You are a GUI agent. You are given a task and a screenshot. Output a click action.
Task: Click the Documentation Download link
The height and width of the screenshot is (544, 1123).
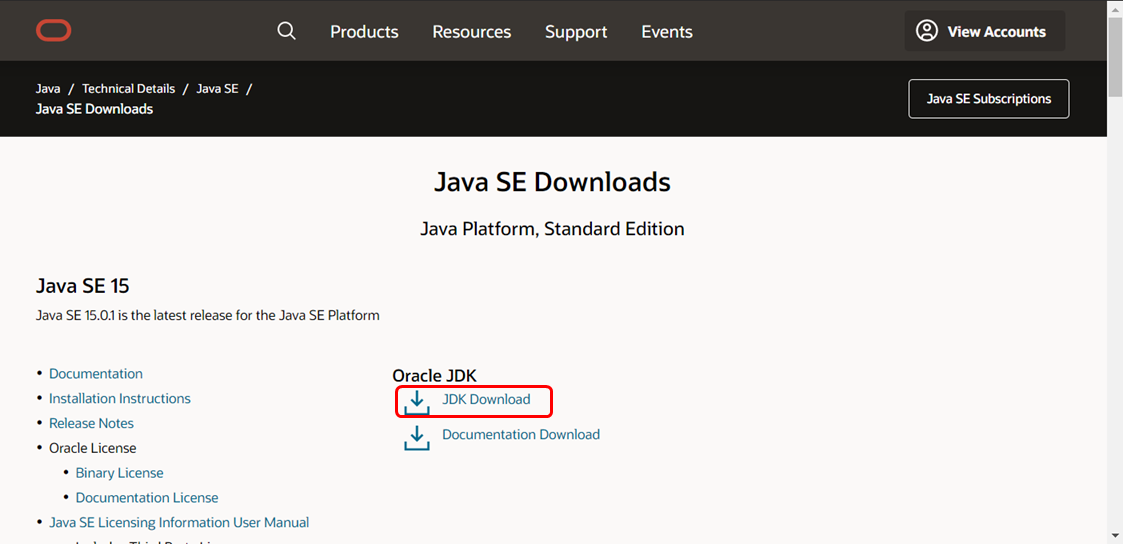coord(521,434)
